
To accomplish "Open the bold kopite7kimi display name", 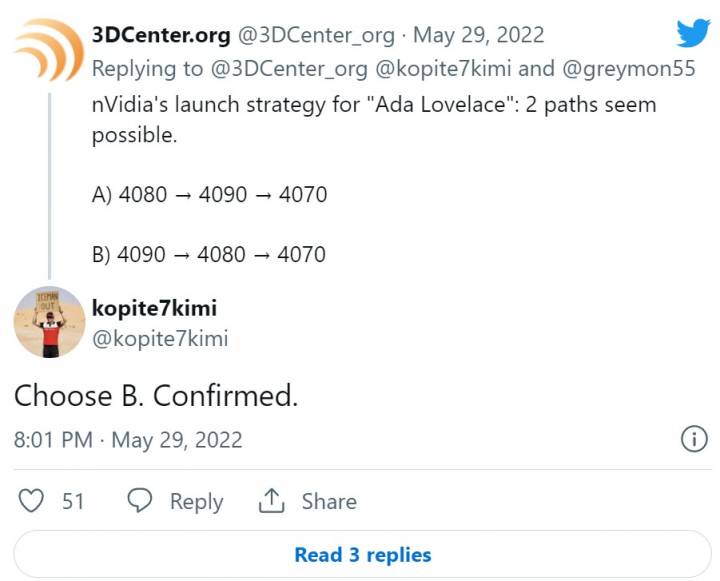I will click(x=154, y=307).
